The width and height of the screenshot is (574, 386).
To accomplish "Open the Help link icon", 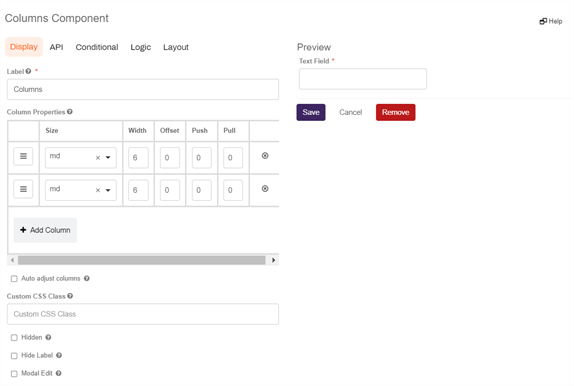I will coord(543,21).
